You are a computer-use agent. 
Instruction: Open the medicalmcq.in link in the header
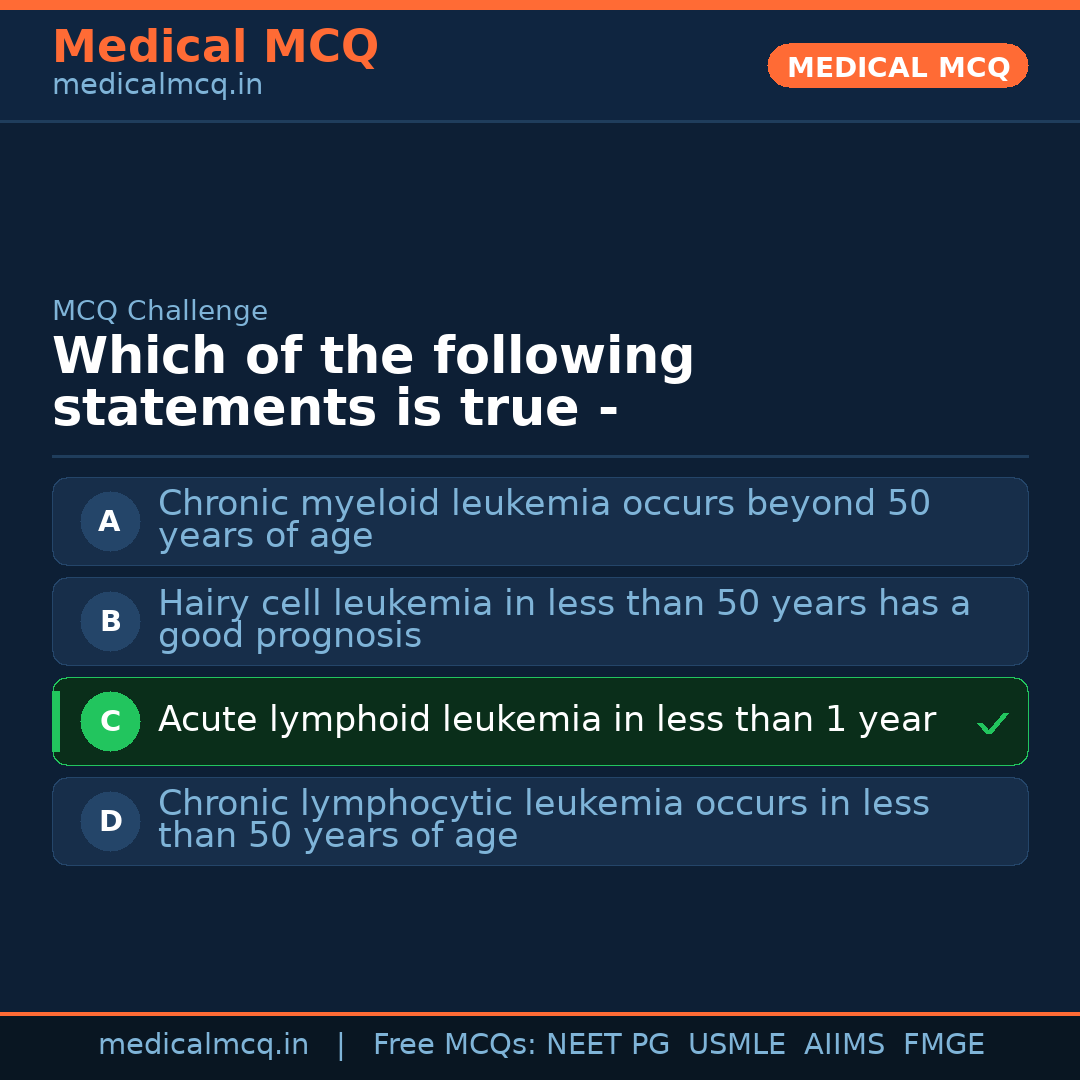pyautogui.click(x=157, y=86)
